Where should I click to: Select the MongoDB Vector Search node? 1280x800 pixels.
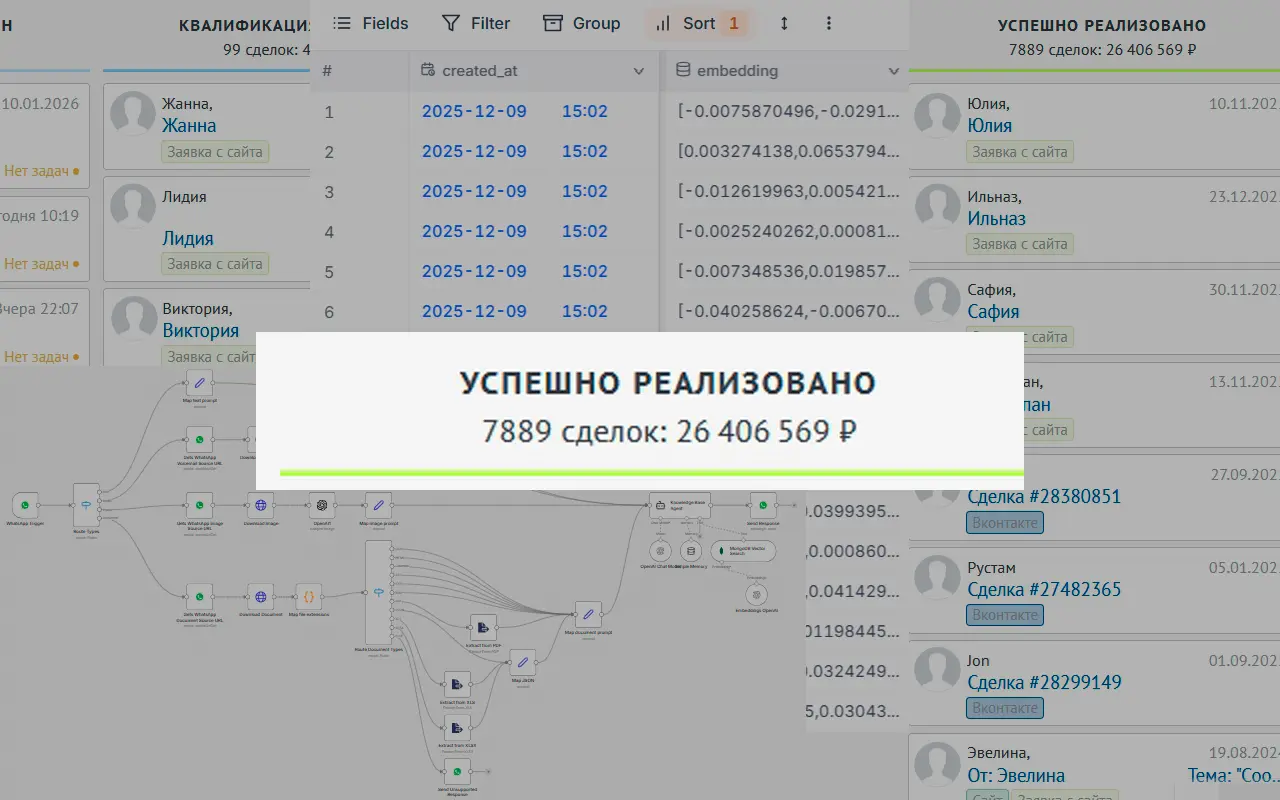pos(743,551)
